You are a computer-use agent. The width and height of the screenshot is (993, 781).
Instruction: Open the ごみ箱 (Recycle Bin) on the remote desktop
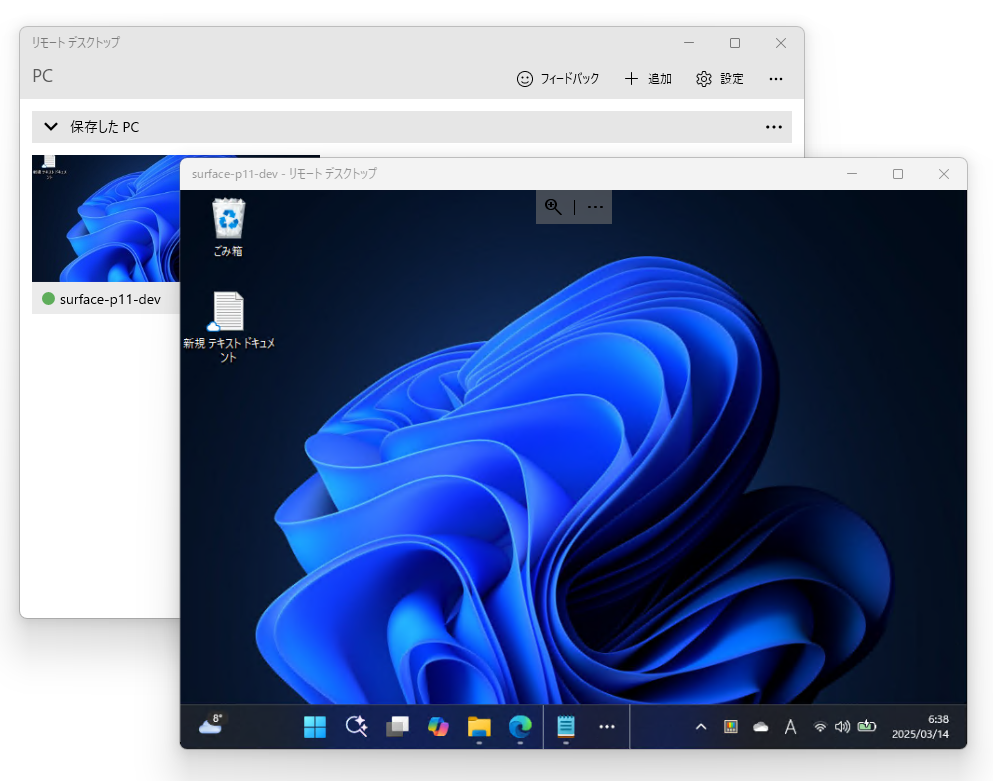[227, 218]
